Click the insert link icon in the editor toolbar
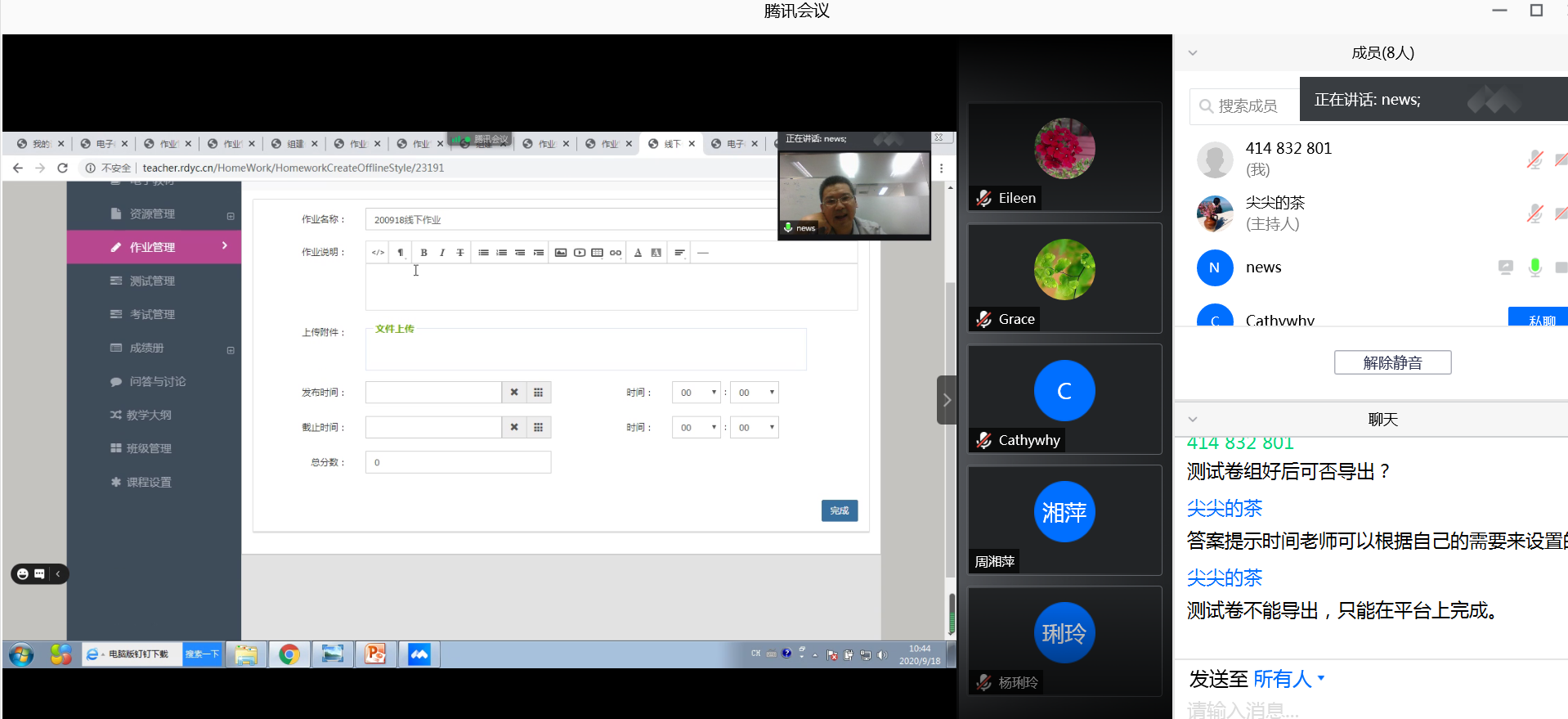Viewport: 1568px width, 719px height. pyautogui.click(x=616, y=253)
